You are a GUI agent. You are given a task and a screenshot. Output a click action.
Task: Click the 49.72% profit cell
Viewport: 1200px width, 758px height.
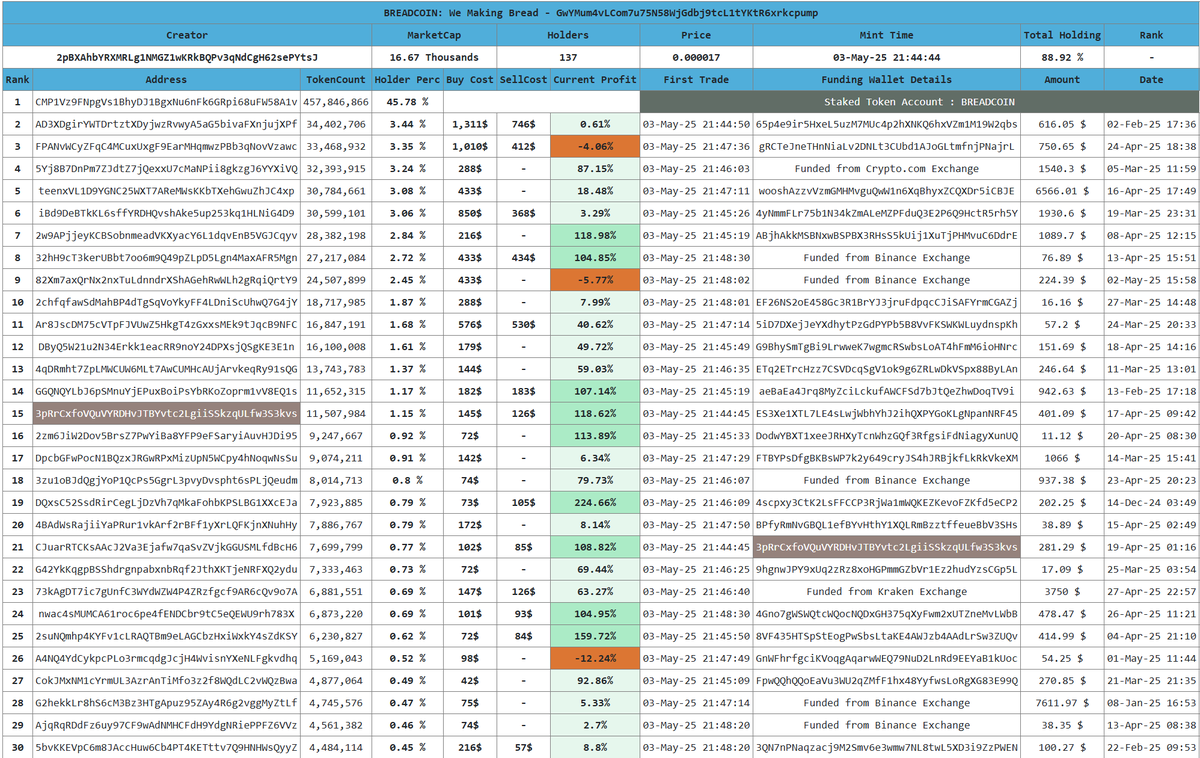point(595,347)
